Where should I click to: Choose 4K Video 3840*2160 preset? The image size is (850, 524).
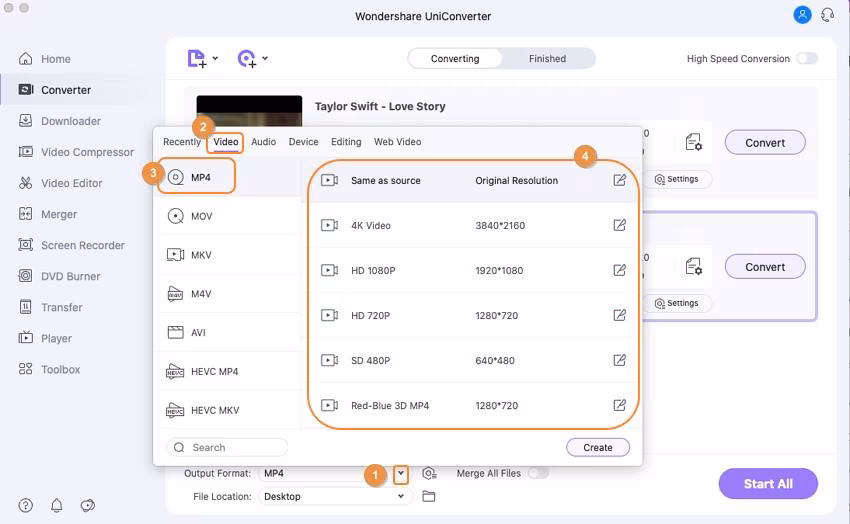pyautogui.click(x=473, y=225)
